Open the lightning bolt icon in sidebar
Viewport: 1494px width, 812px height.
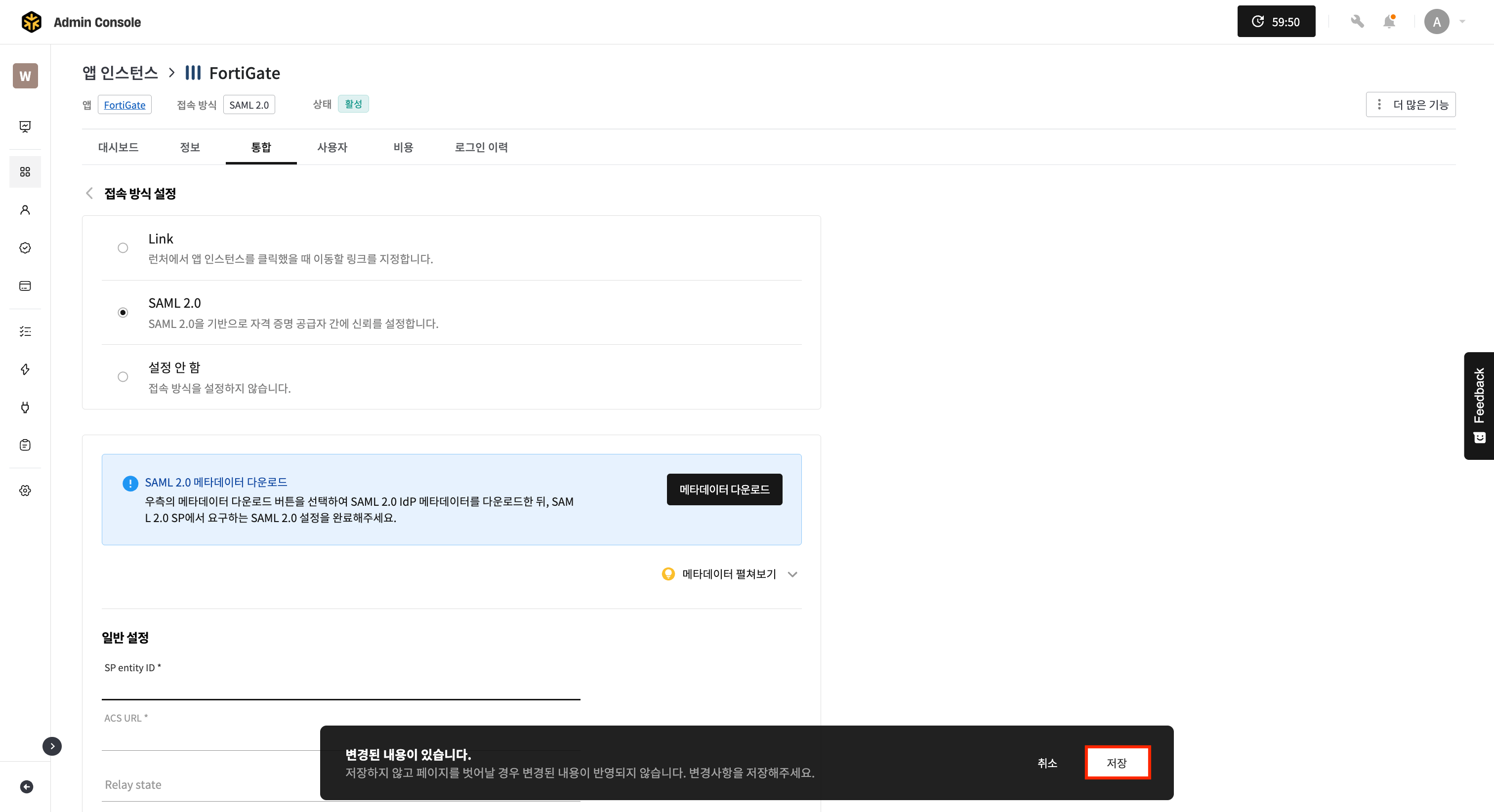point(25,369)
